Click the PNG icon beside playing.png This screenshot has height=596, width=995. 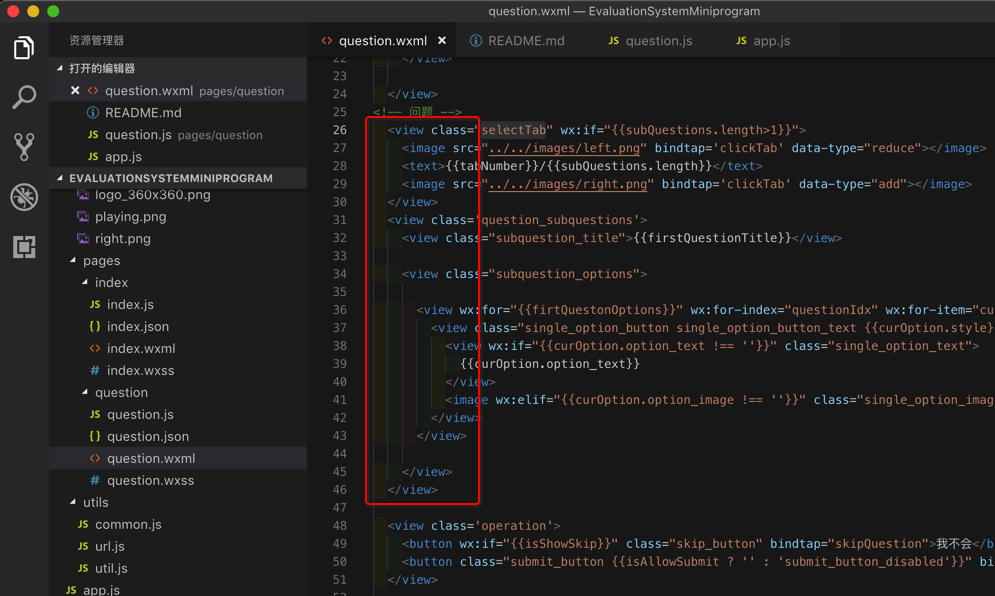[83, 216]
